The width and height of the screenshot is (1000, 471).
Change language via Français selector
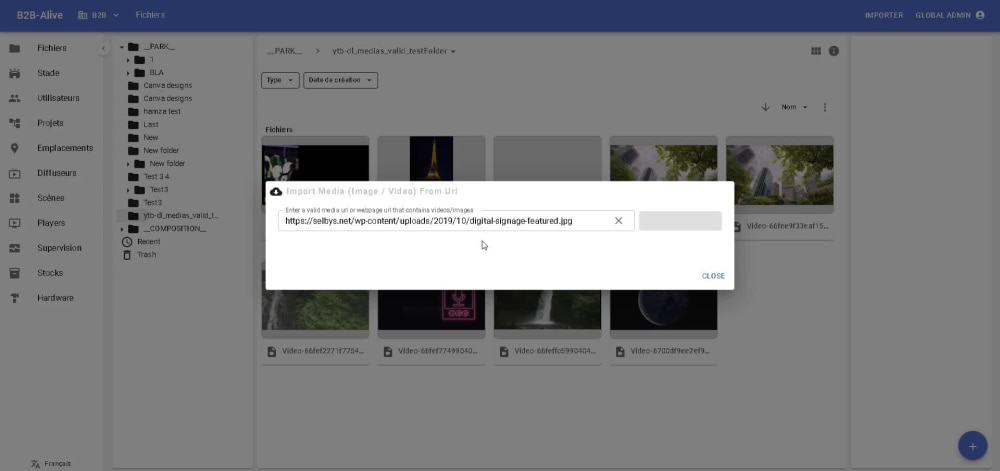coord(52,463)
